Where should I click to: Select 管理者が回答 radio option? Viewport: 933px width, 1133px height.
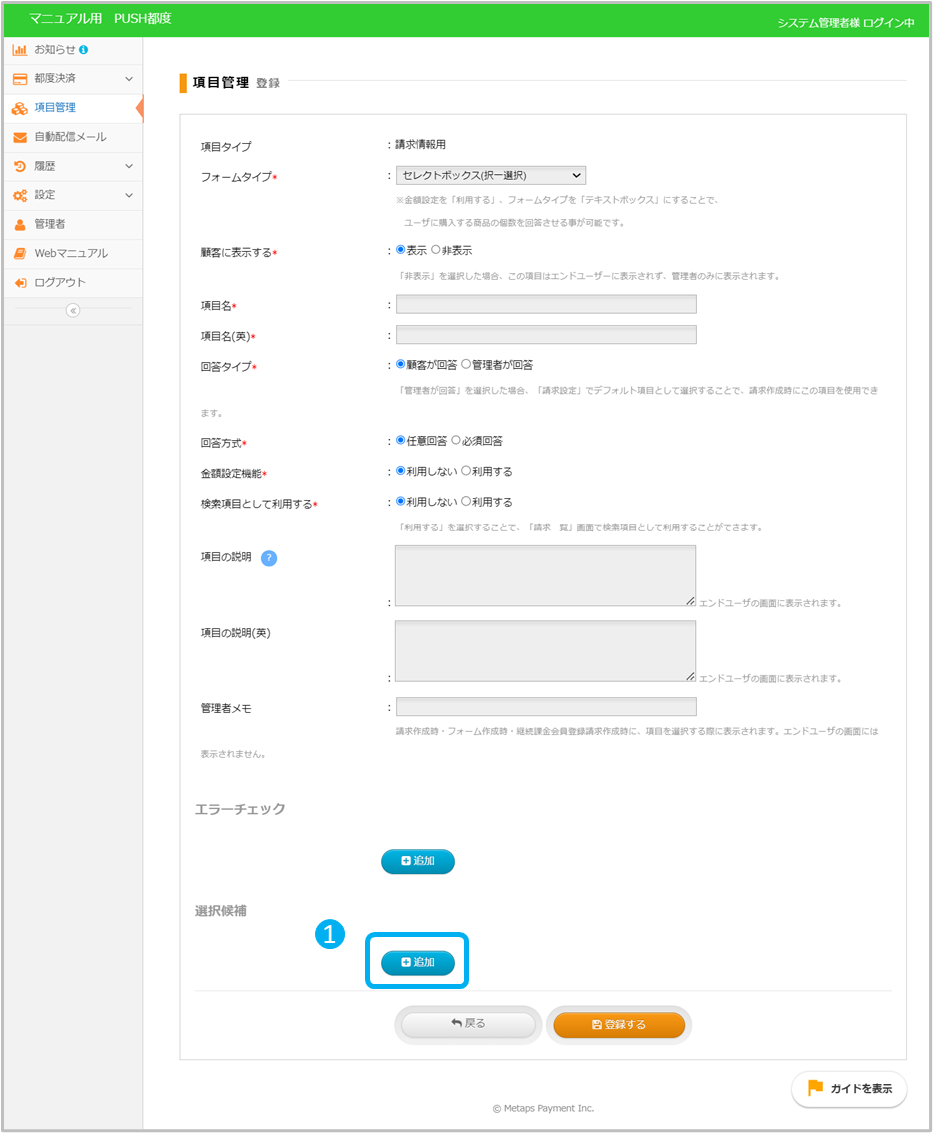pos(466,365)
